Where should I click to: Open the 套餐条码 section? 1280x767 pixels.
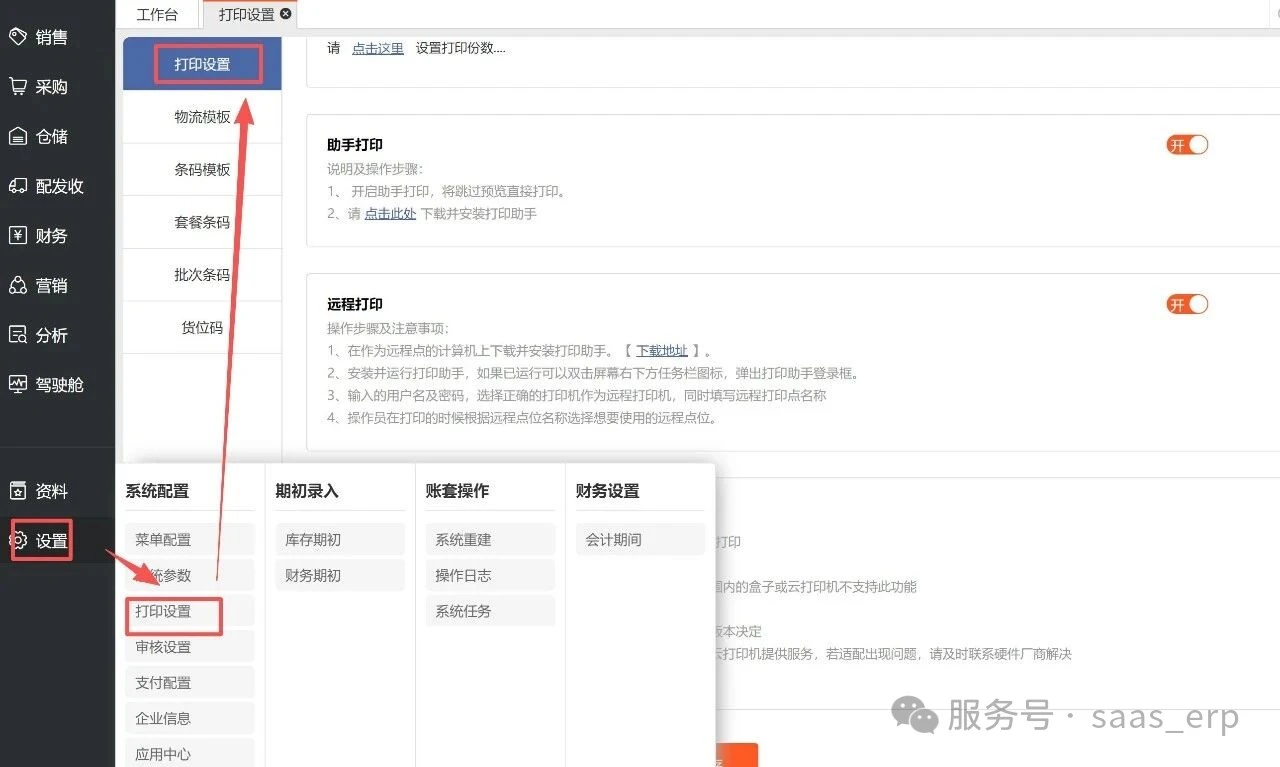coord(202,221)
